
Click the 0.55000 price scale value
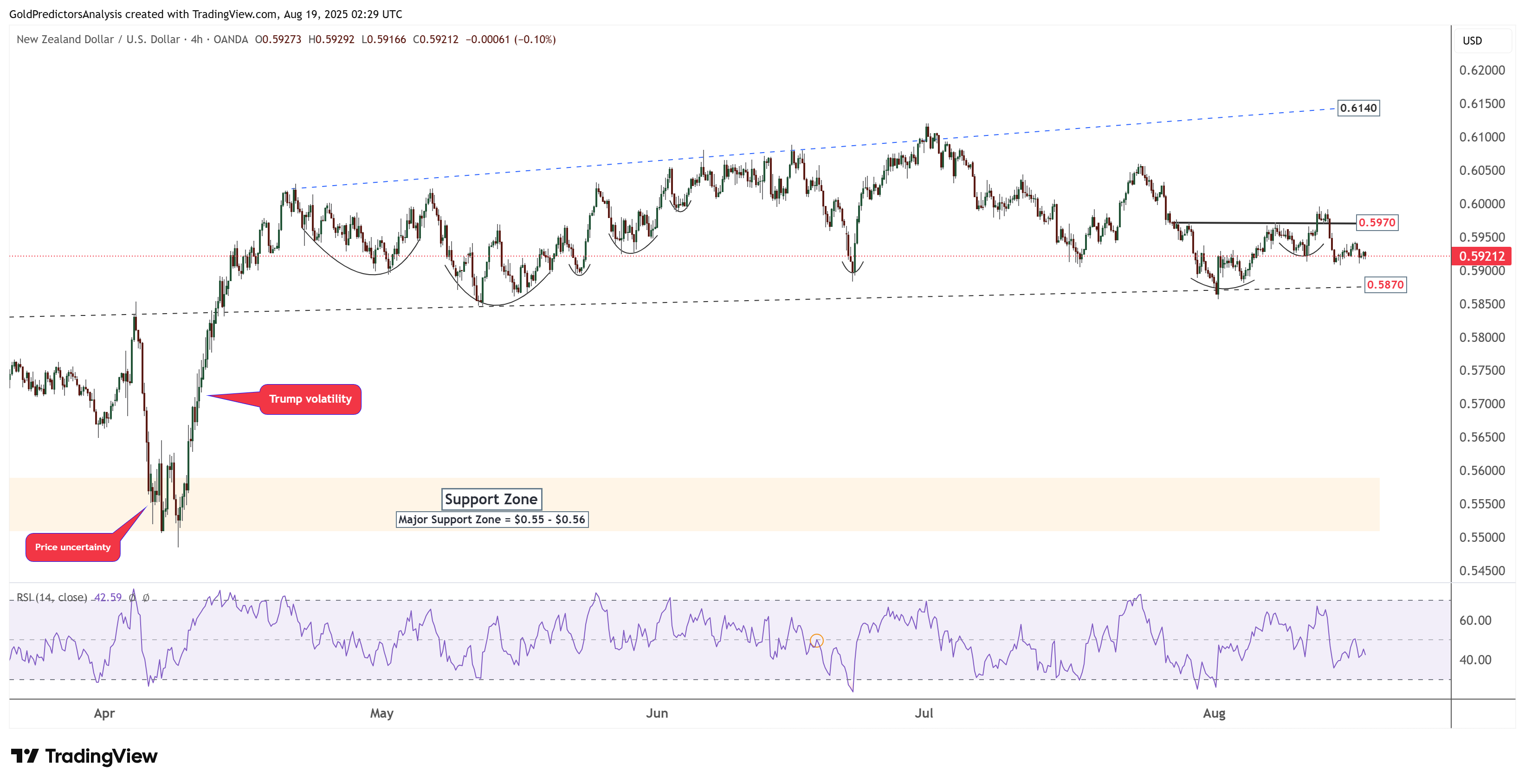pyautogui.click(x=1482, y=537)
